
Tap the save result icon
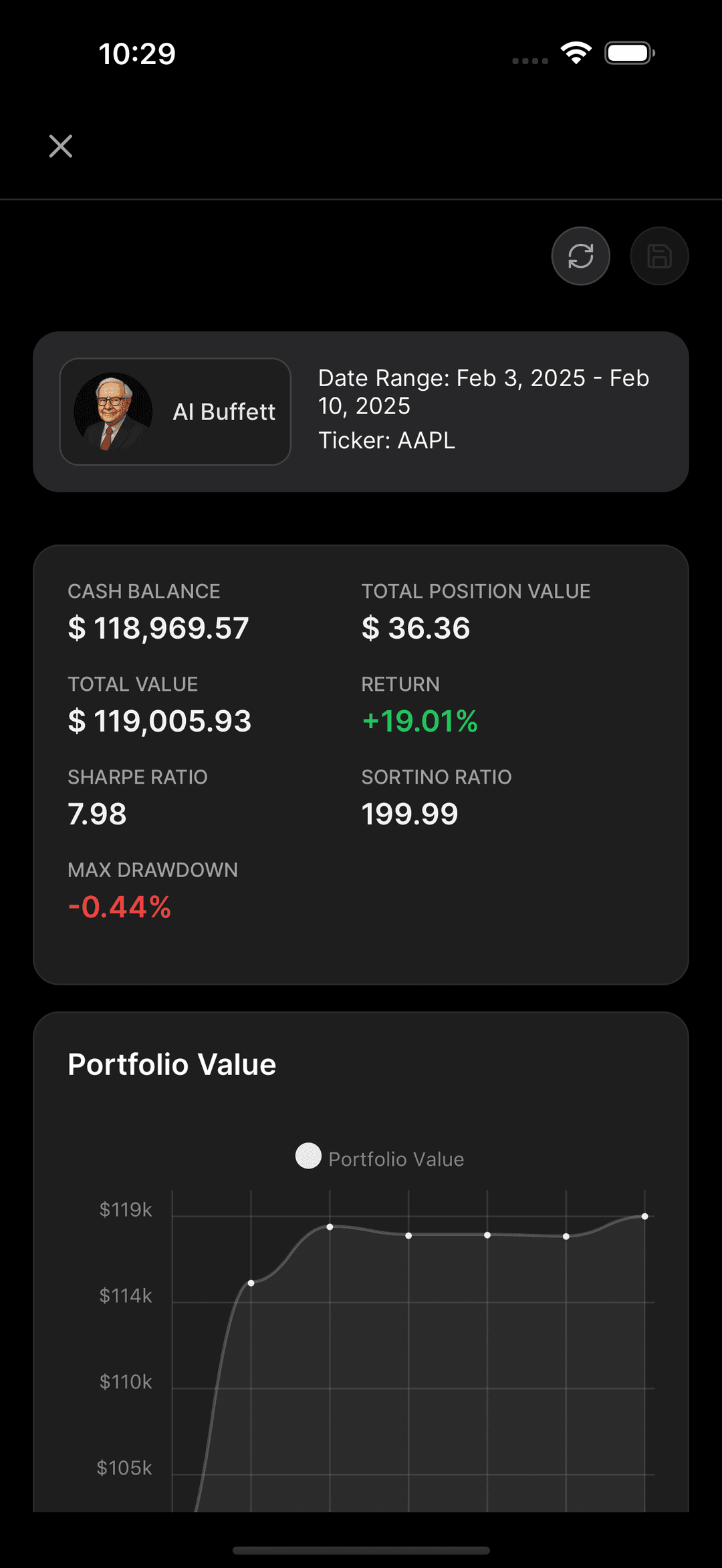[659, 256]
